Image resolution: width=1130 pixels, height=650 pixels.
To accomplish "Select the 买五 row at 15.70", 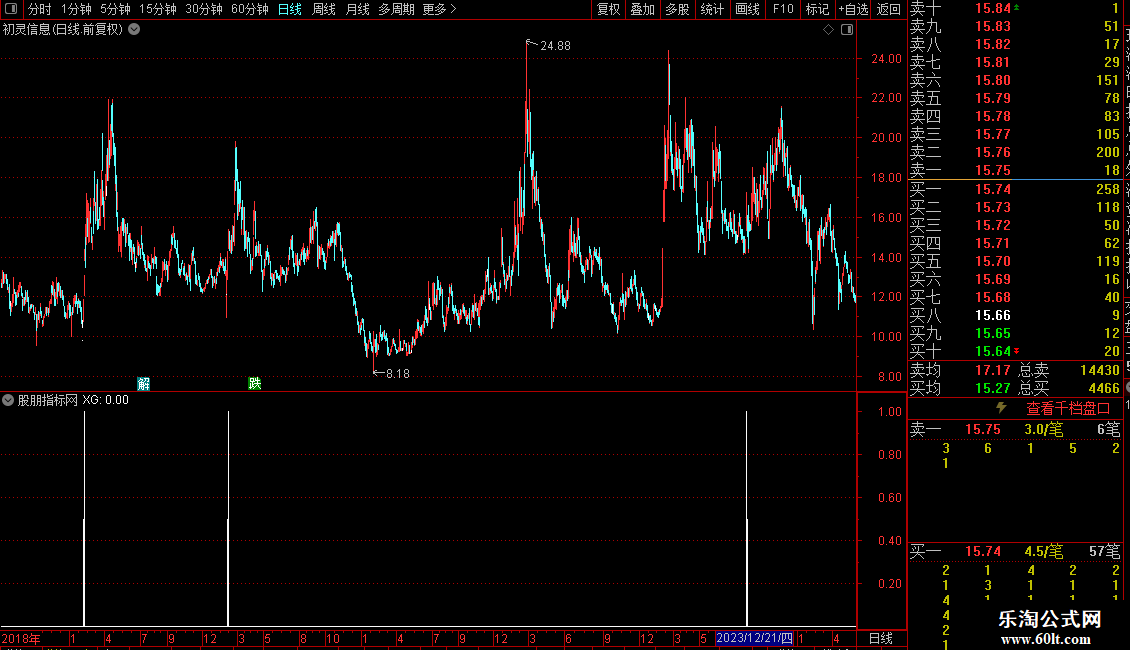I will click(1015, 261).
